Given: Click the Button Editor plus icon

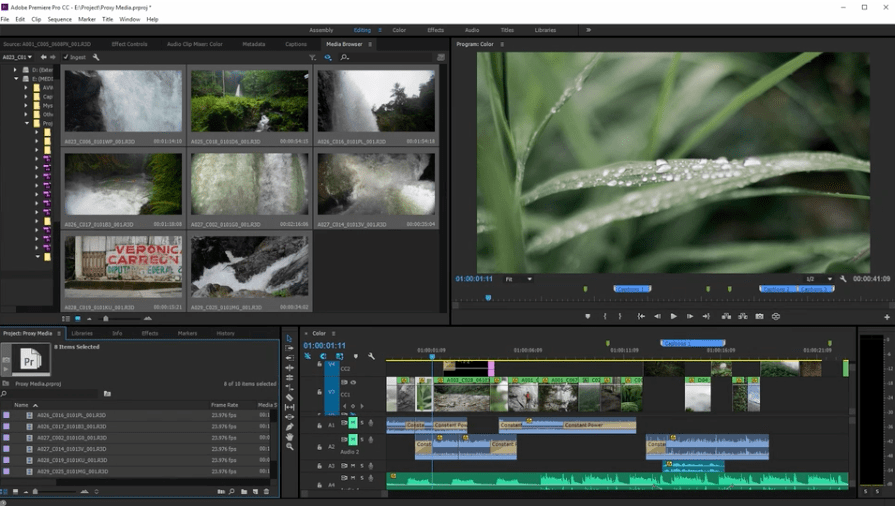Looking at the screenshot, I should pyautogui.click(x=886, y=317).
